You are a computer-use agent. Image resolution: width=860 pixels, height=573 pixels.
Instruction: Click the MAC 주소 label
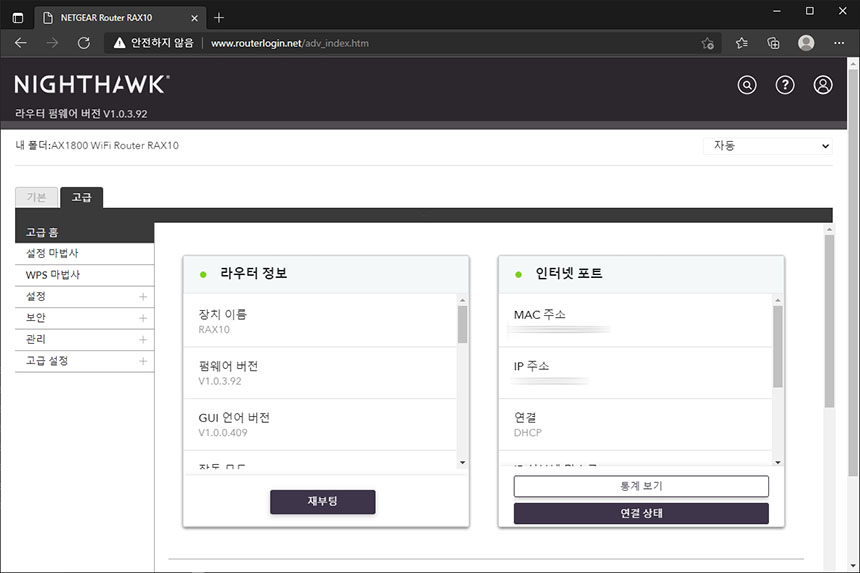click(540, 315)
